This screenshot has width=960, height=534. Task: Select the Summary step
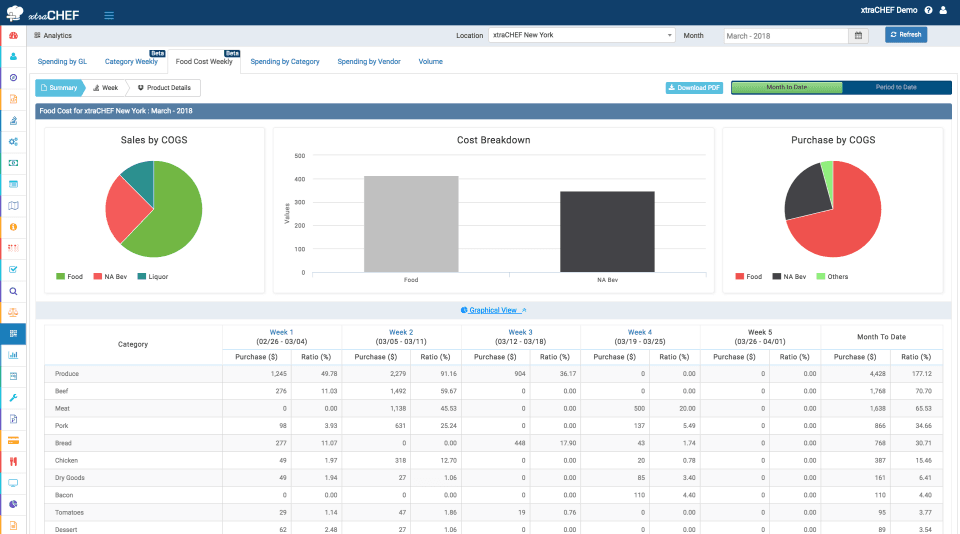point(59,88)
